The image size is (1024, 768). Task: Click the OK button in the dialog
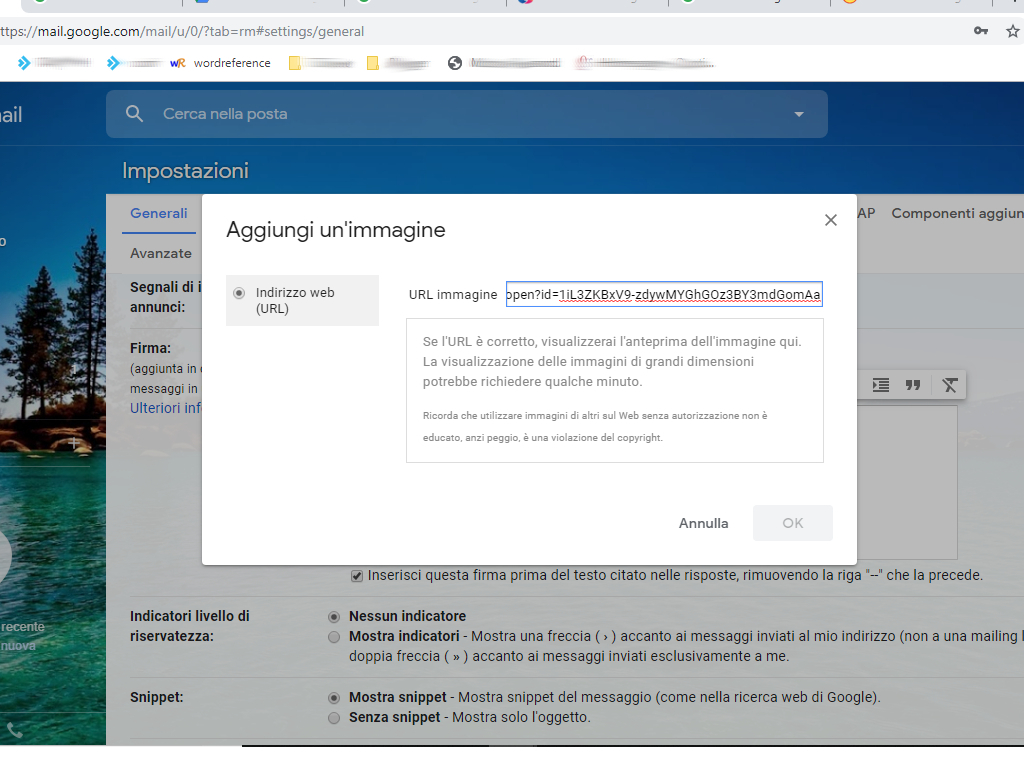pyautogui.click(x=793, y=523)
